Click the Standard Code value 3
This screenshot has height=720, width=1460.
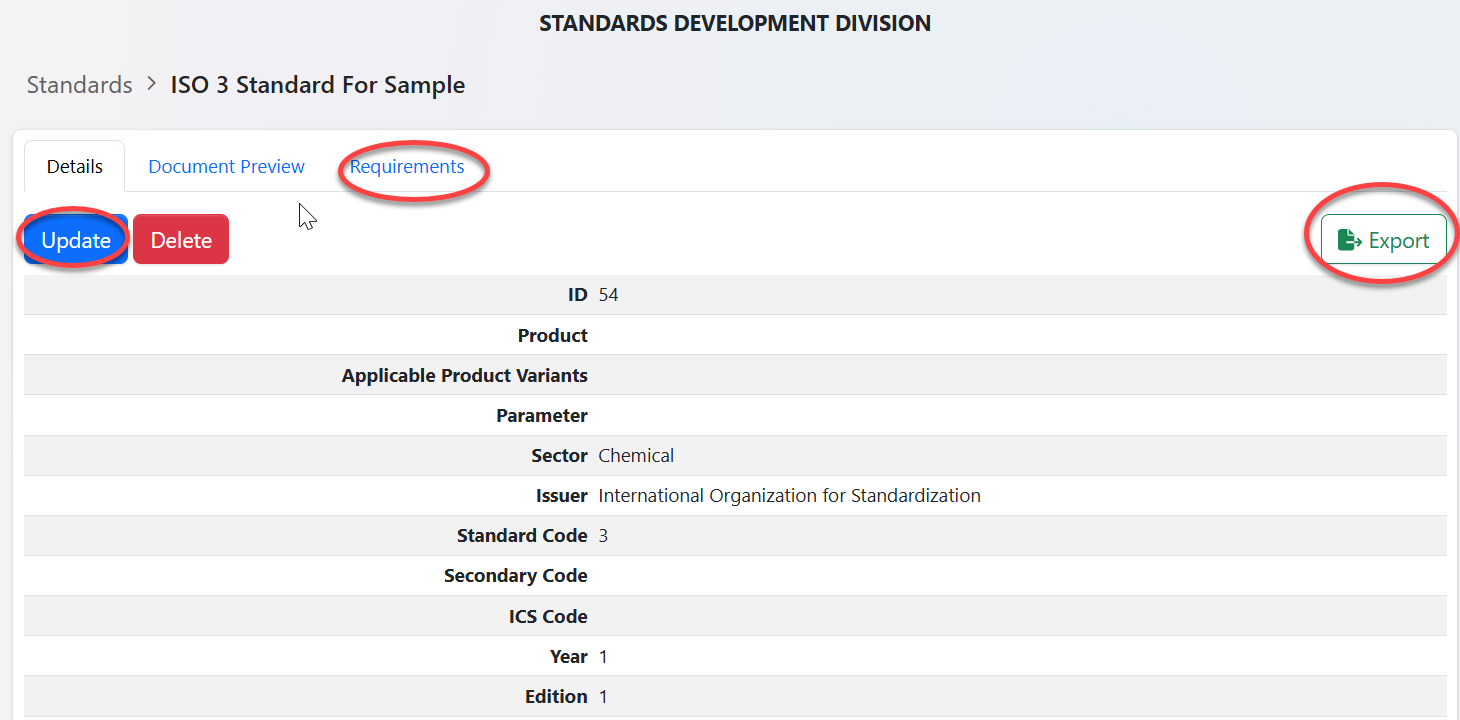[603, 536]
